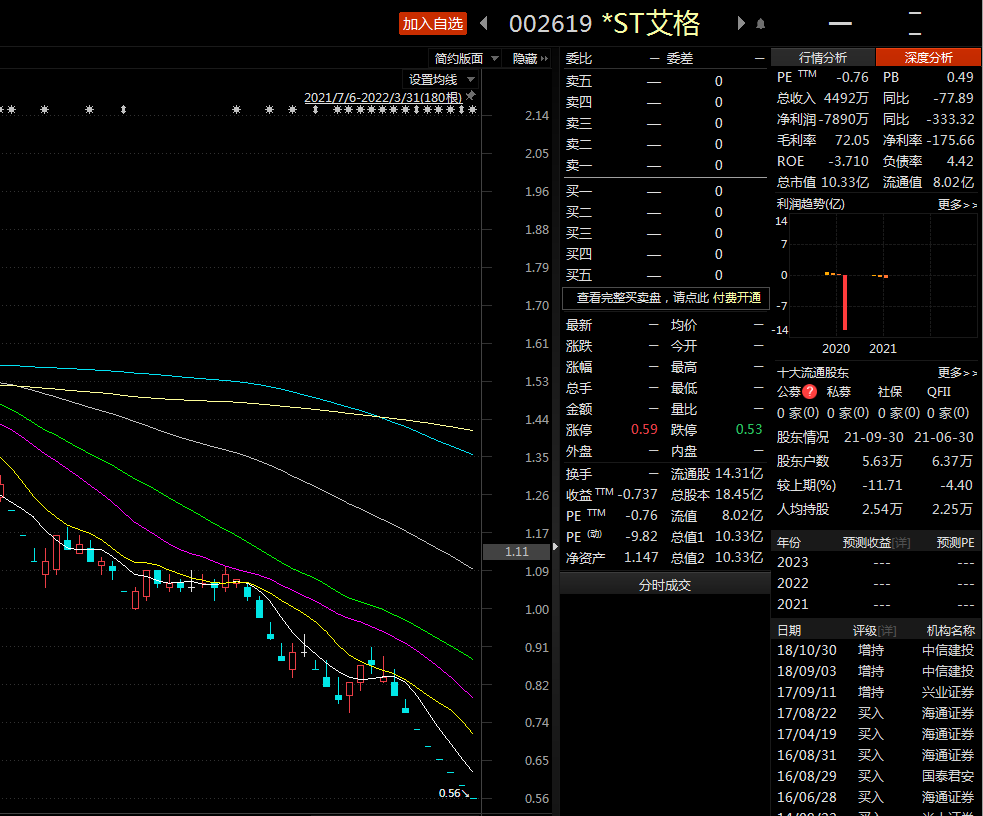Switch to the 深度分析 tab

coord(928,58)
